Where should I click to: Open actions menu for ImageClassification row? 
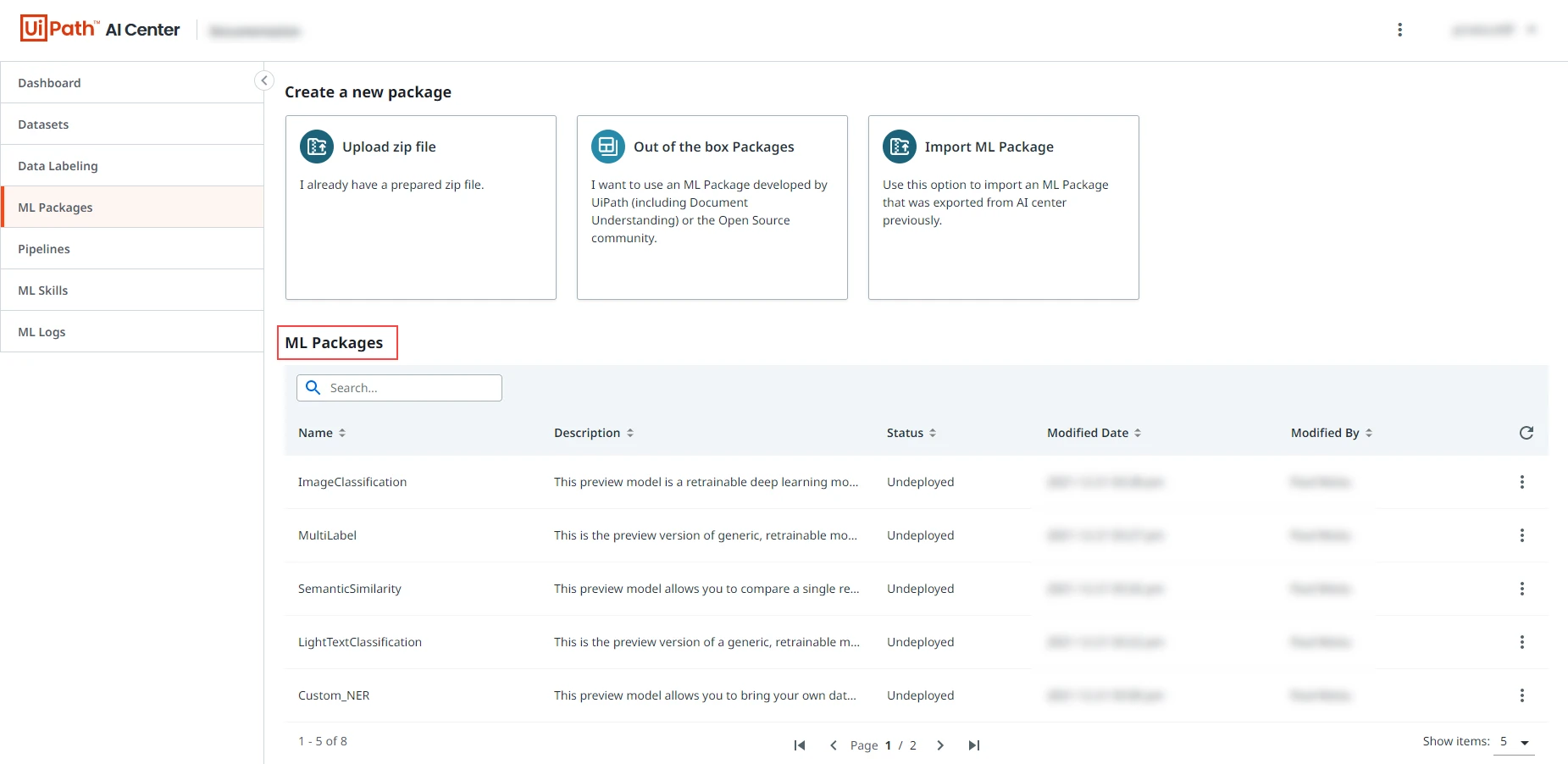pos(1522,482)
